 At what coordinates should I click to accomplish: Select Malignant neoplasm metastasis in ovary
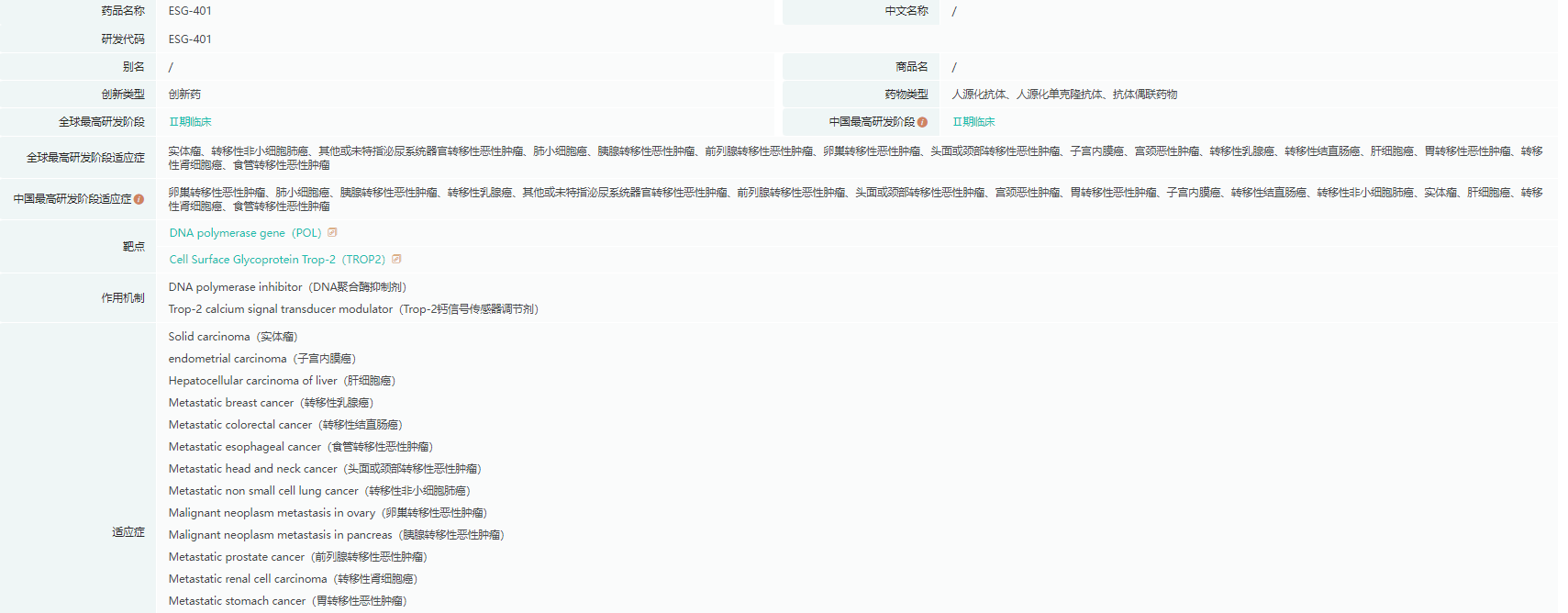(x=328, y=513)
